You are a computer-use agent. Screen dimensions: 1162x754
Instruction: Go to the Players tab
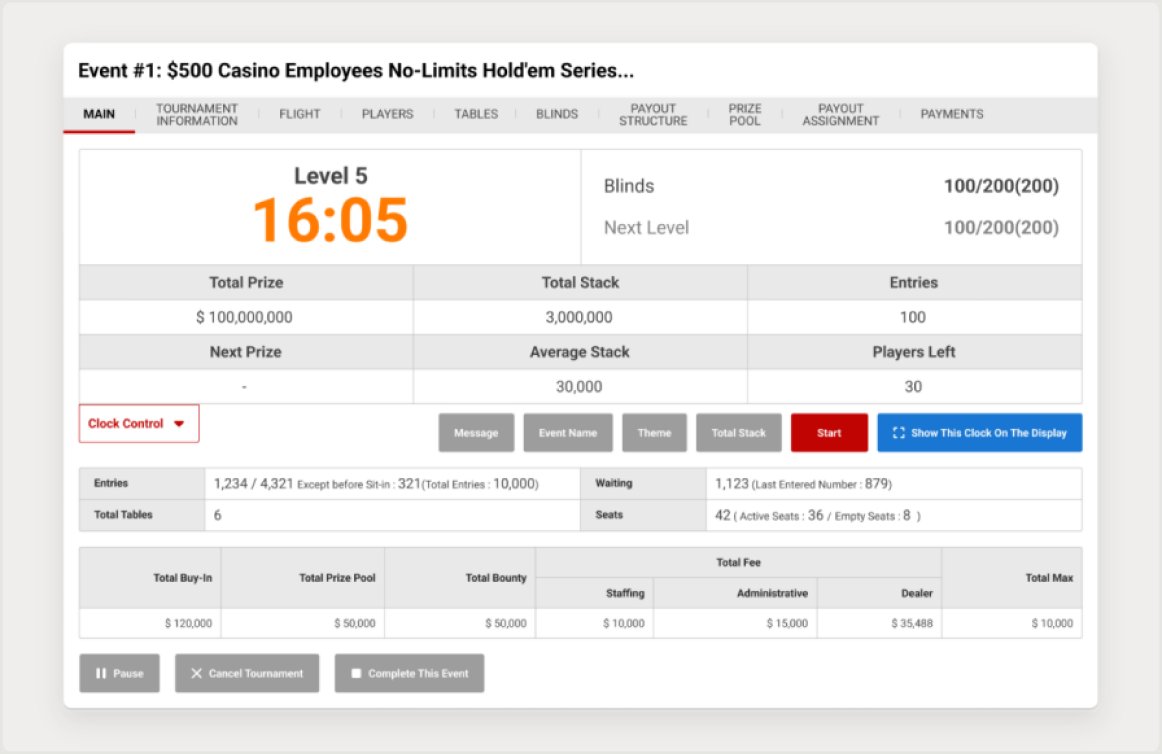(x=388, y=114)
